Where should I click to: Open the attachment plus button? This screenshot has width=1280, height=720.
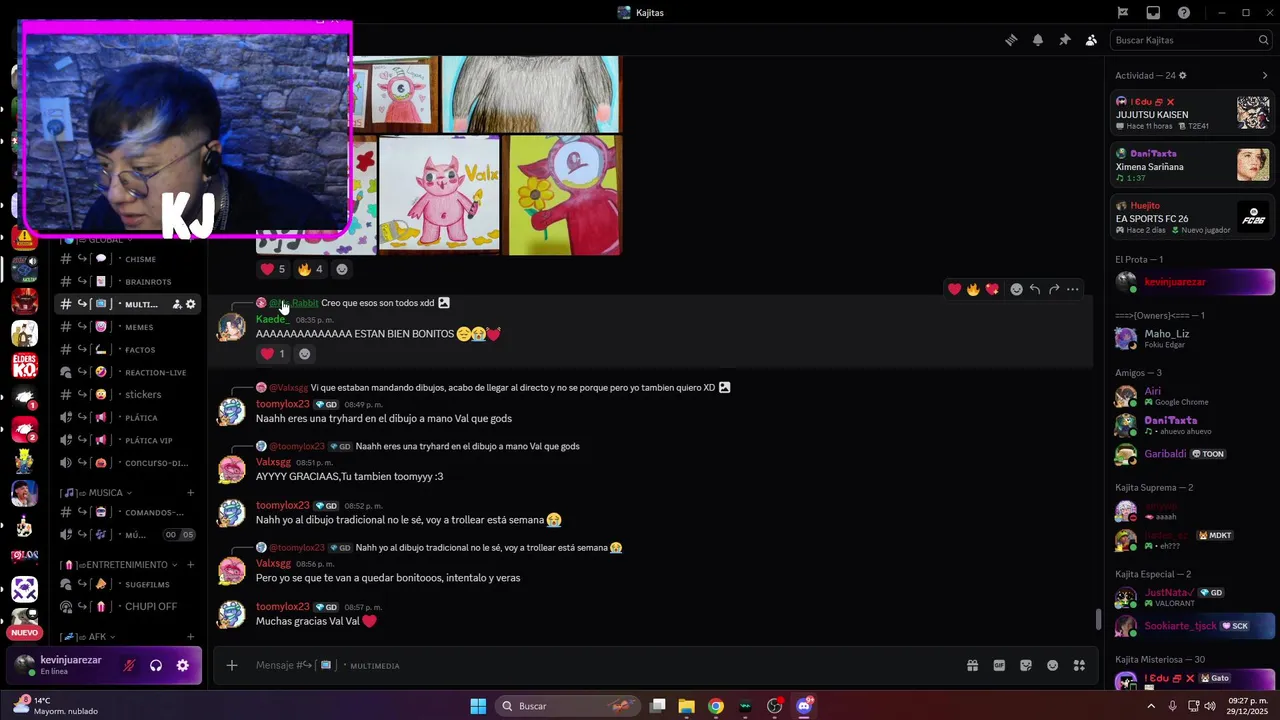(232, 665)
